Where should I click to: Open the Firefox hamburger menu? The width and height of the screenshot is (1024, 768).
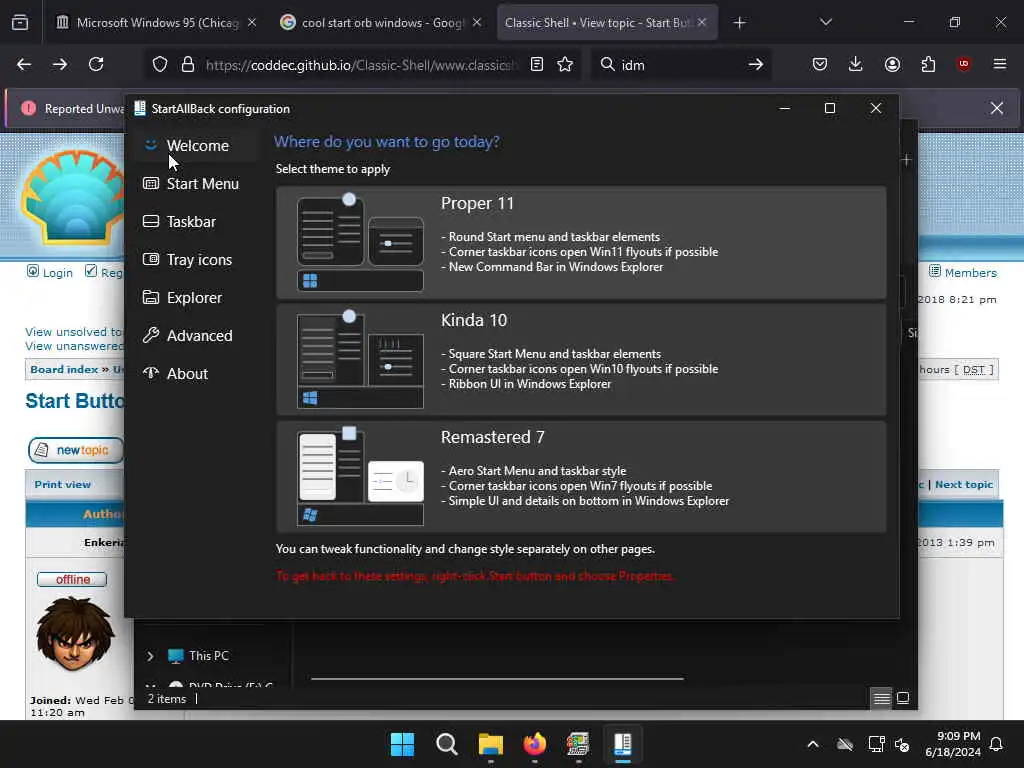(1000, 64)
